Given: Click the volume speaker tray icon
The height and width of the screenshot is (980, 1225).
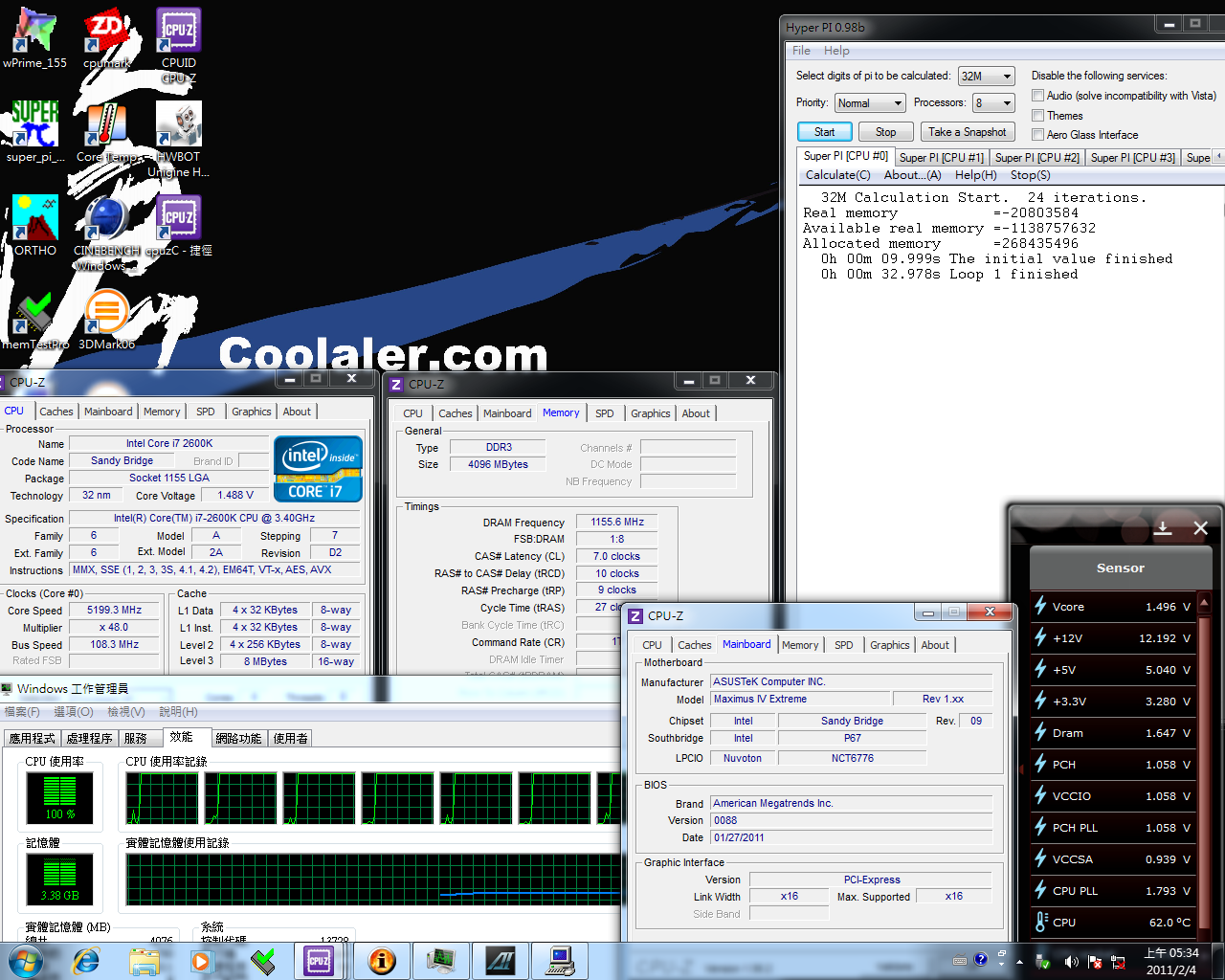Looking at the screenshot, I should tap(1071, 961).
